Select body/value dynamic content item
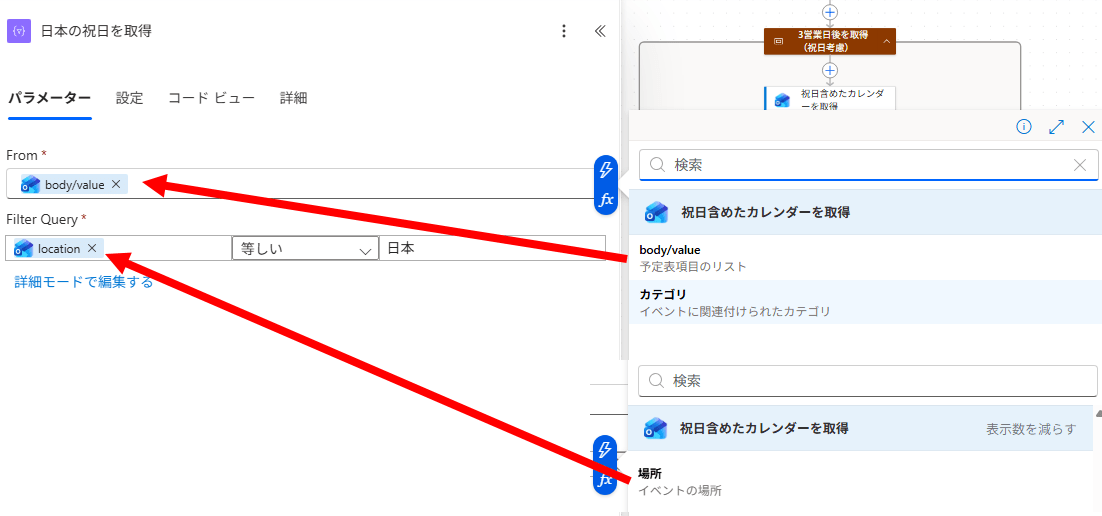 [670, 250]
